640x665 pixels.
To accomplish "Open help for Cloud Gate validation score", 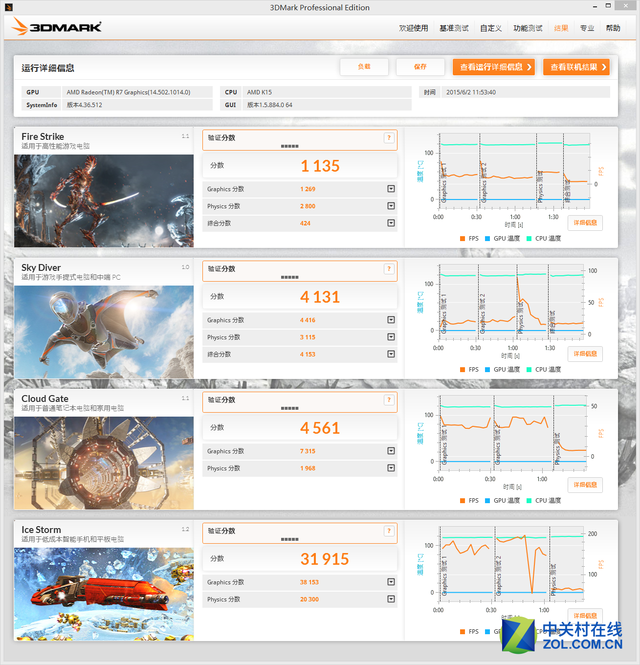I will click(x=388, y=400).
